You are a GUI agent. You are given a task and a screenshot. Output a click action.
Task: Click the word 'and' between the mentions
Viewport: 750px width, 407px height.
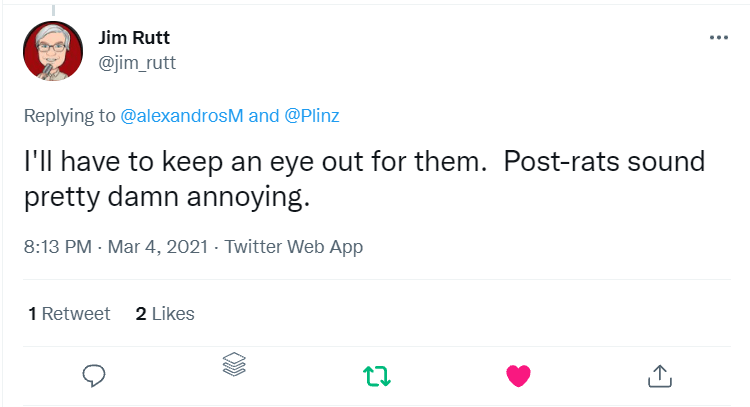[x=263, y=115]
